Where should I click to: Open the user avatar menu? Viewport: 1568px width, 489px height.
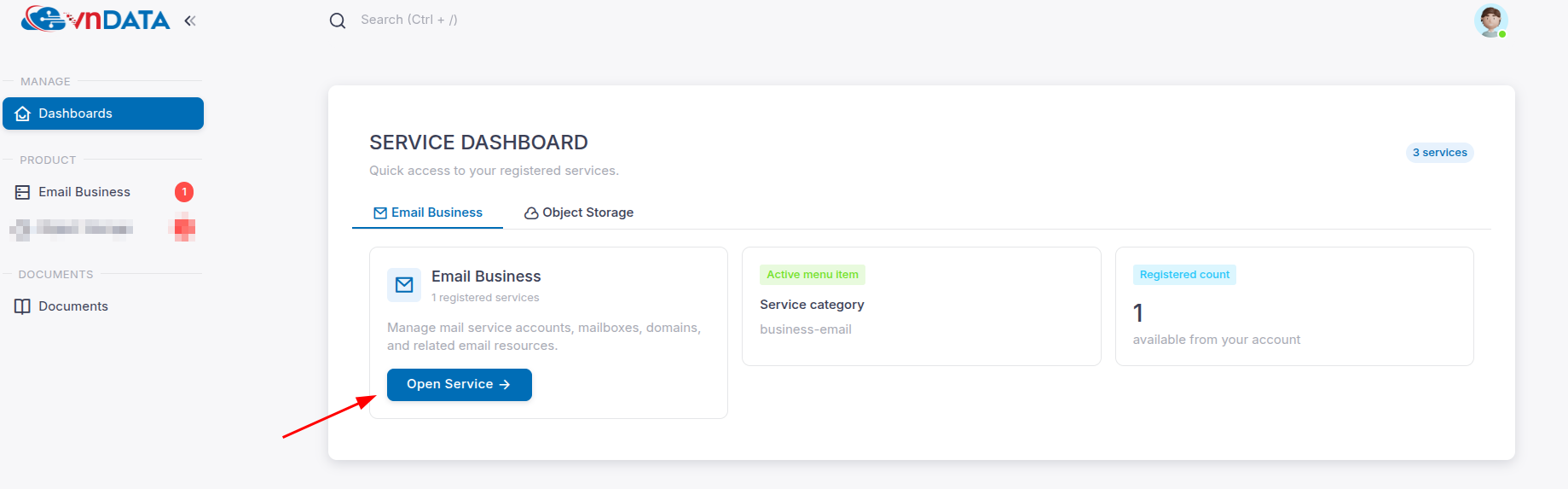click(x=1490, y=20)
